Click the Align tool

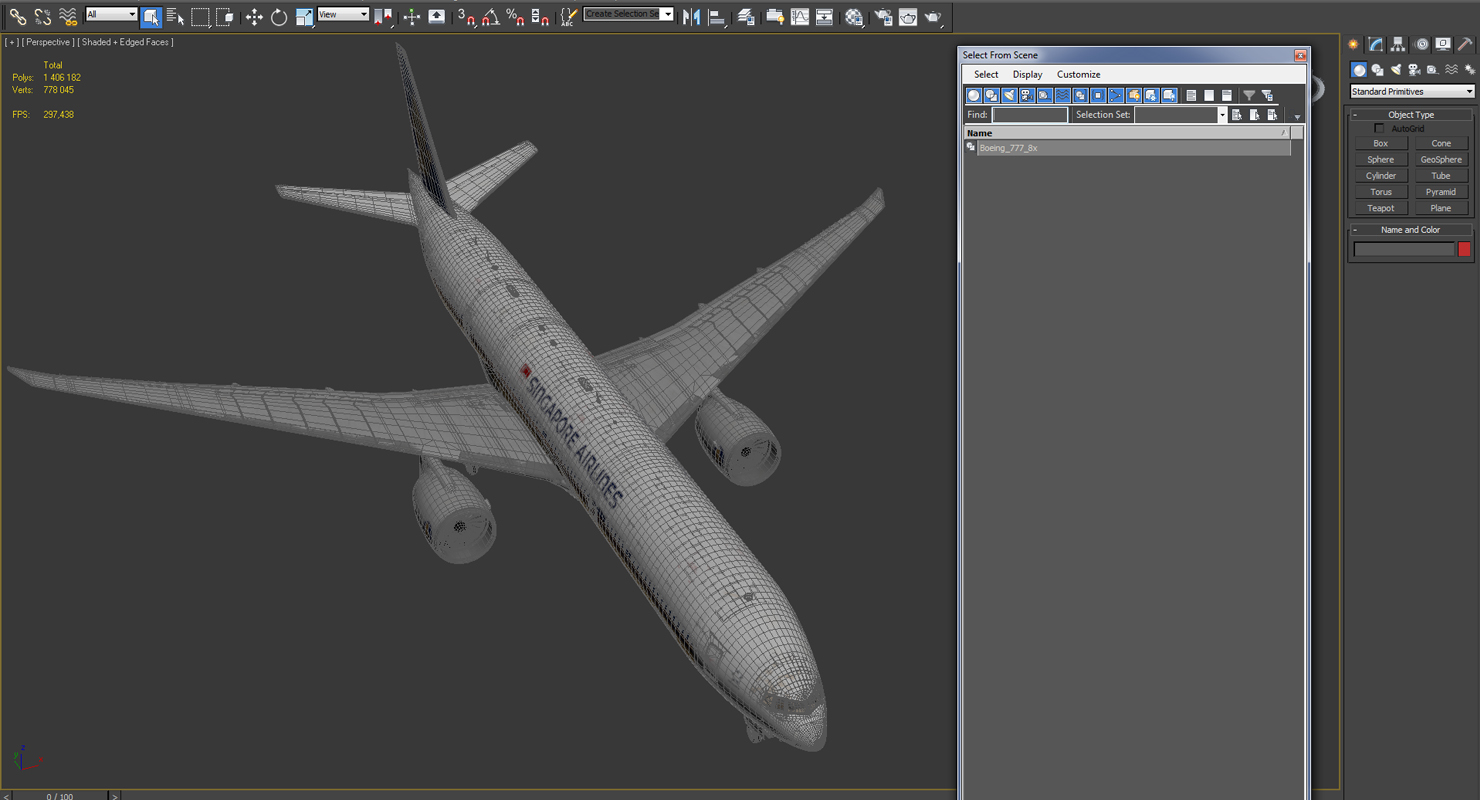click(x=716, y=16)
